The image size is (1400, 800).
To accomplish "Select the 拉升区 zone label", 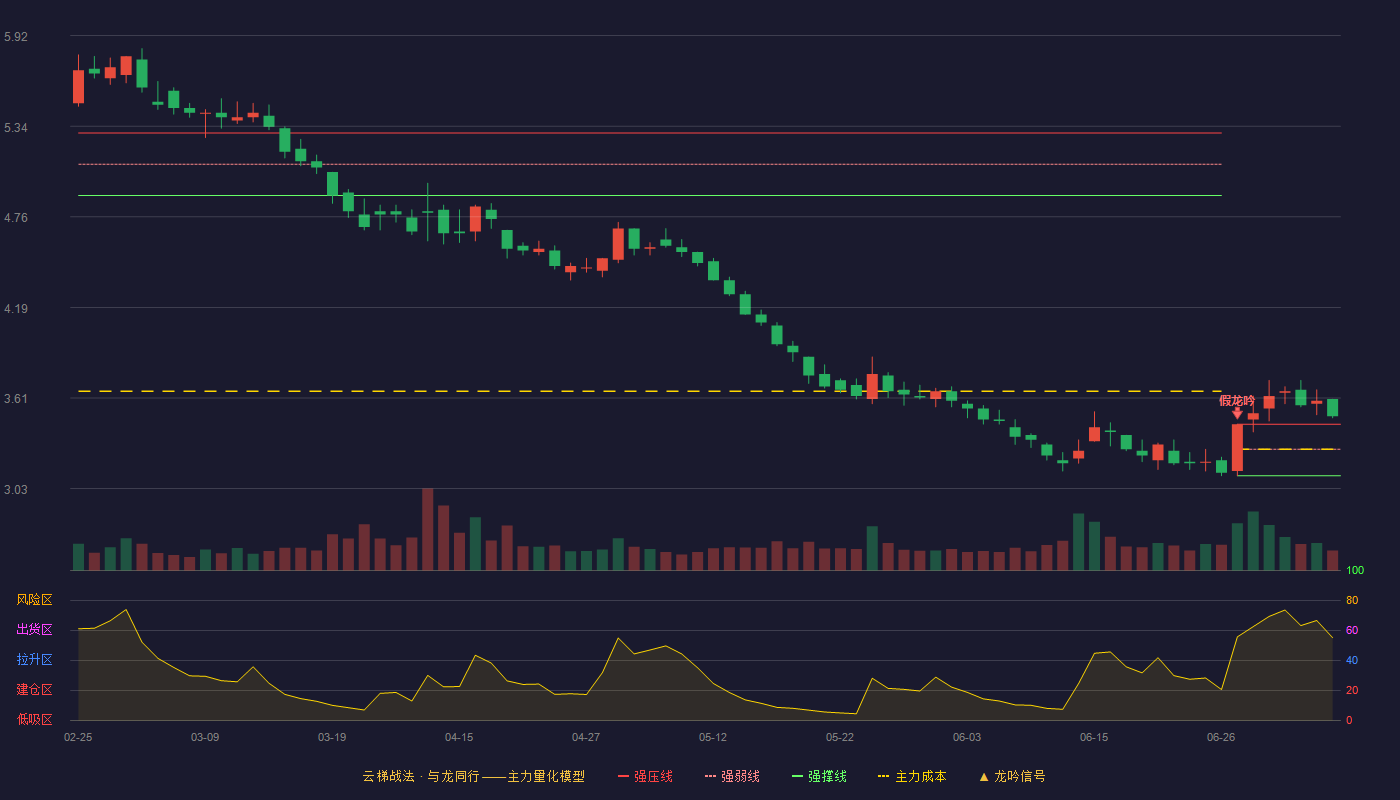I will [34, 660].
